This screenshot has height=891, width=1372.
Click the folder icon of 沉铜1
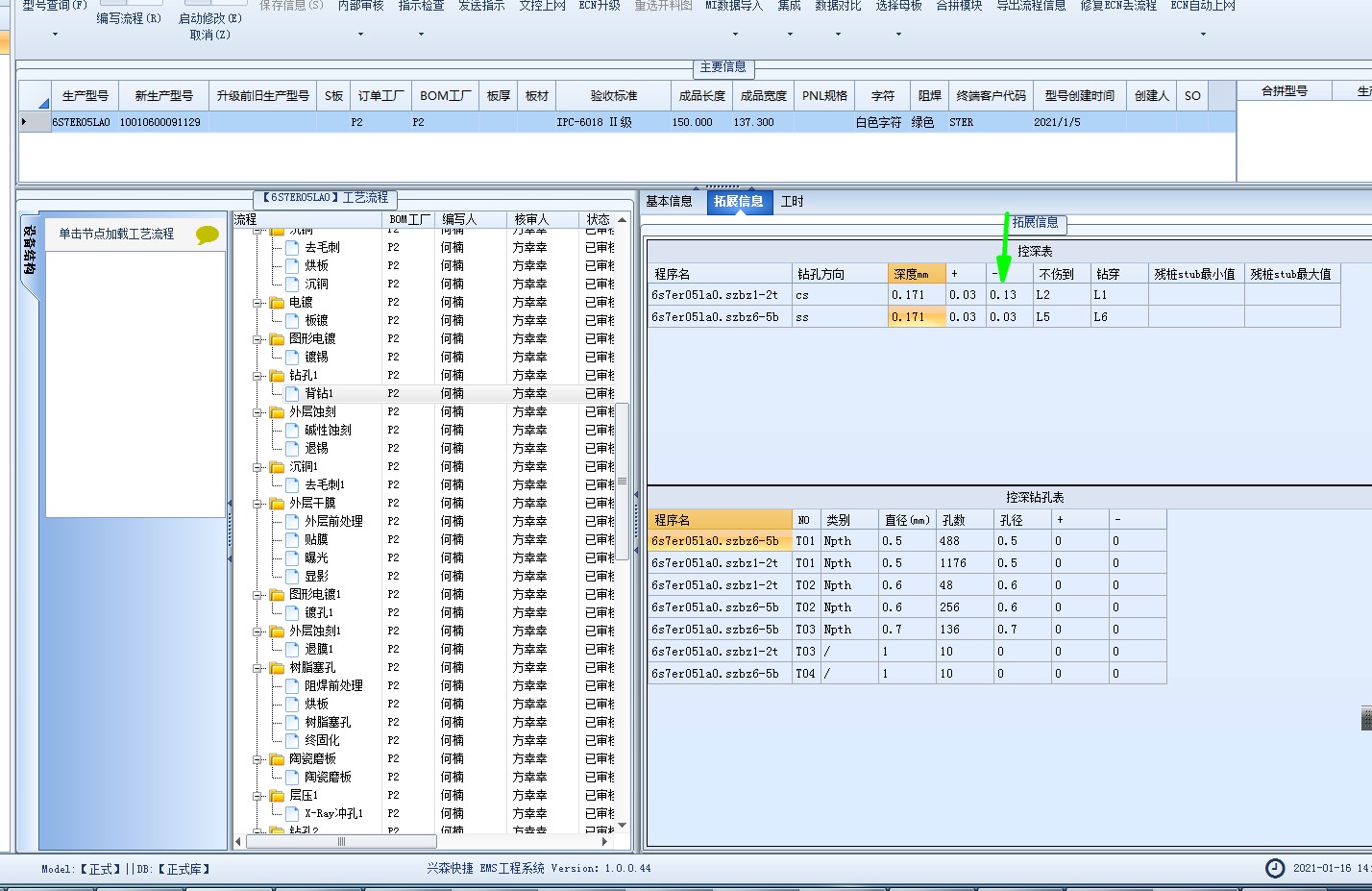point(277,466)
